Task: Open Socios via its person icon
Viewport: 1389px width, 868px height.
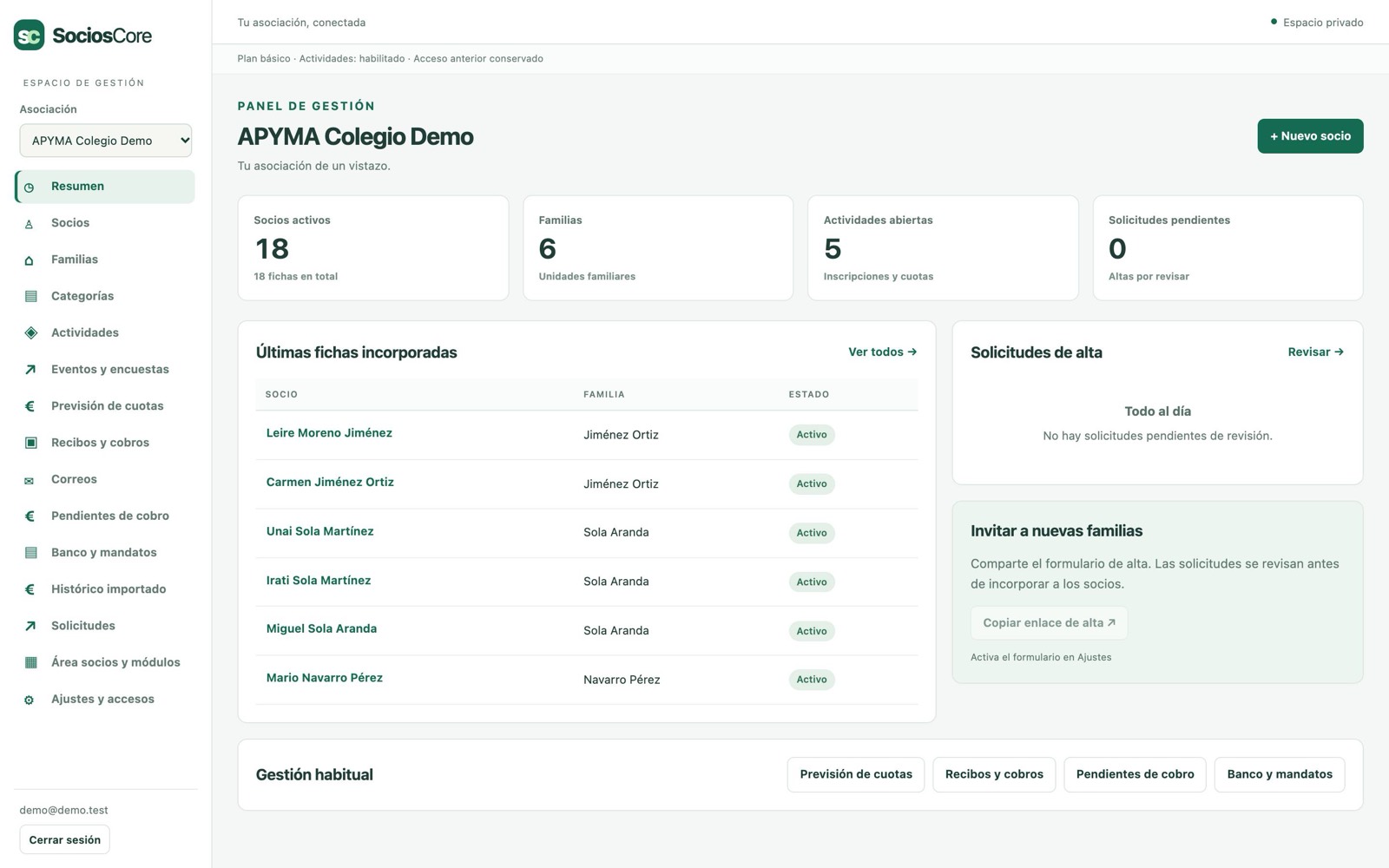Action: [x=30, y=224]
